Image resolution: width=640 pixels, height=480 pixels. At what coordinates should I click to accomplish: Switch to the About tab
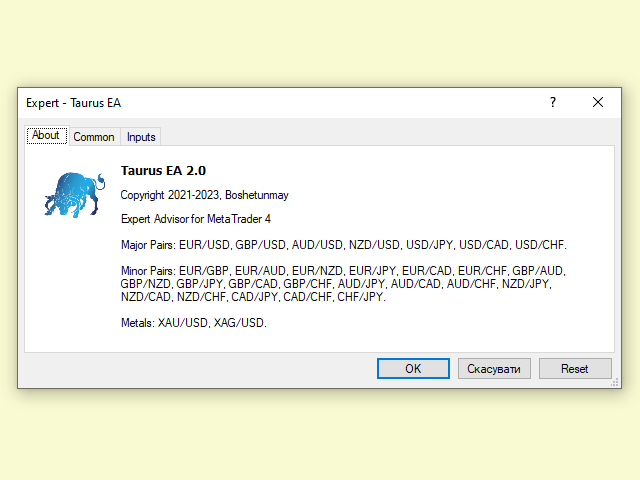pyautogui.click(x=47, y=136)
